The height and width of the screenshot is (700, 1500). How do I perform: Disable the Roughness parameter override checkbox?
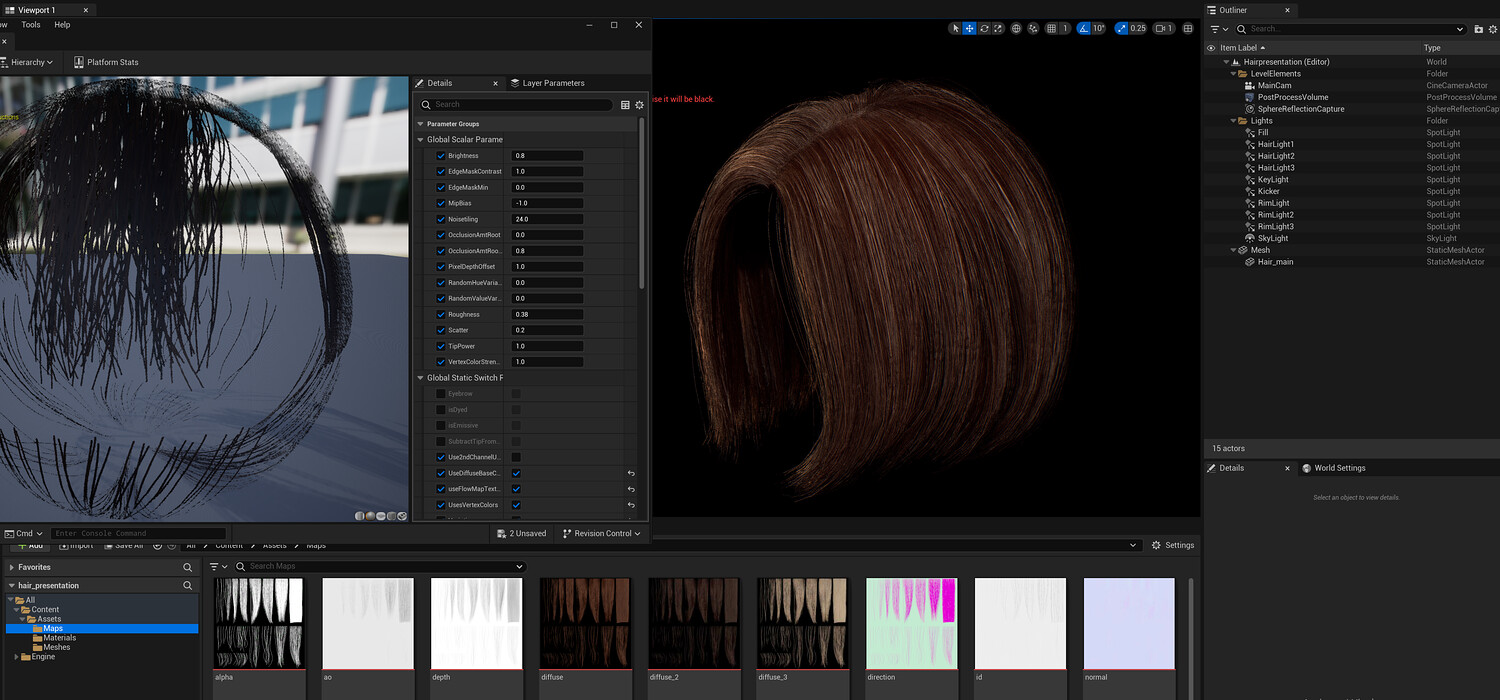click(x=441, y=314)
